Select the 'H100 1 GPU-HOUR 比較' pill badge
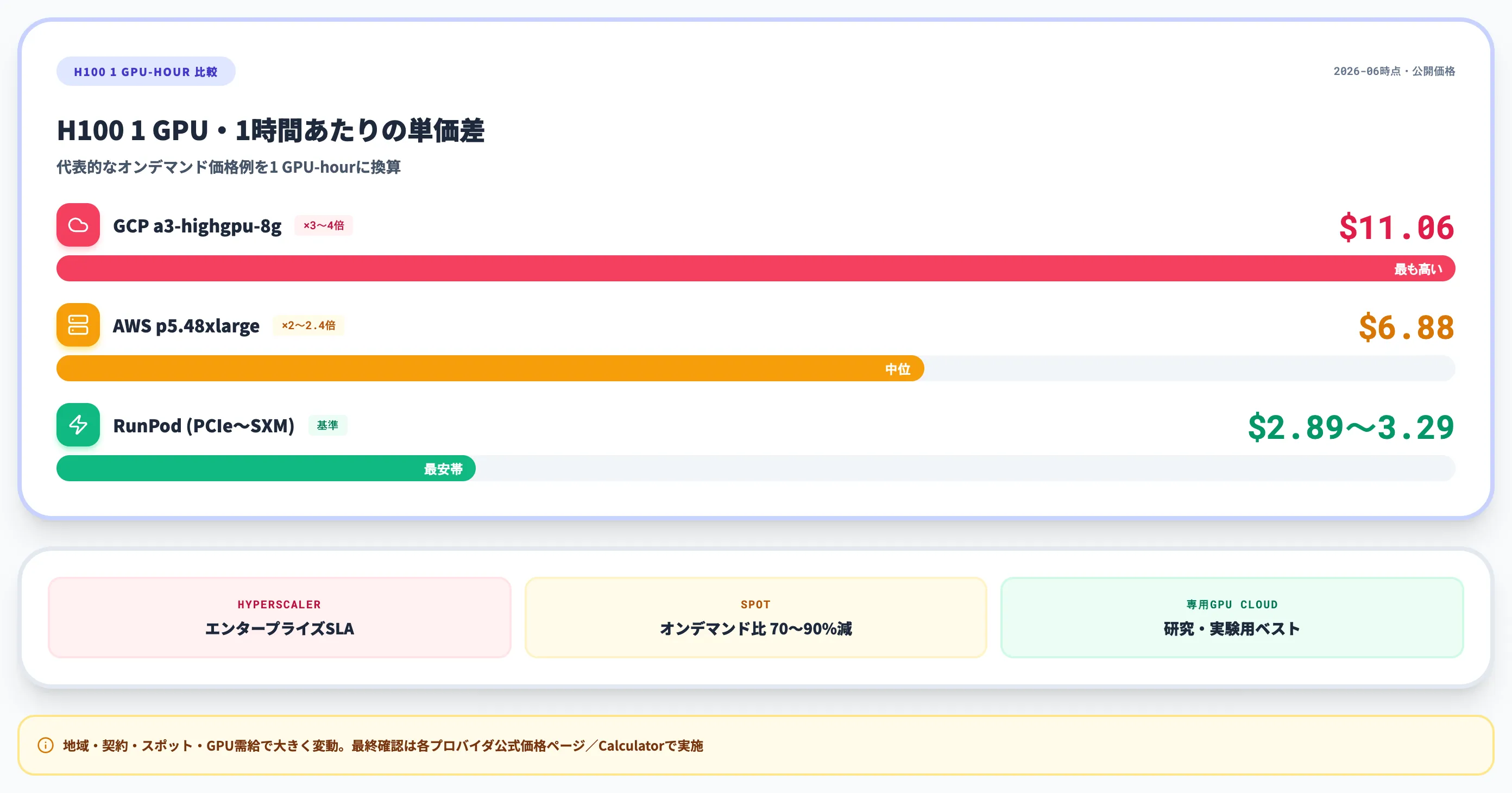Screen dimensions: 1512x793 (x=146, y=72)
